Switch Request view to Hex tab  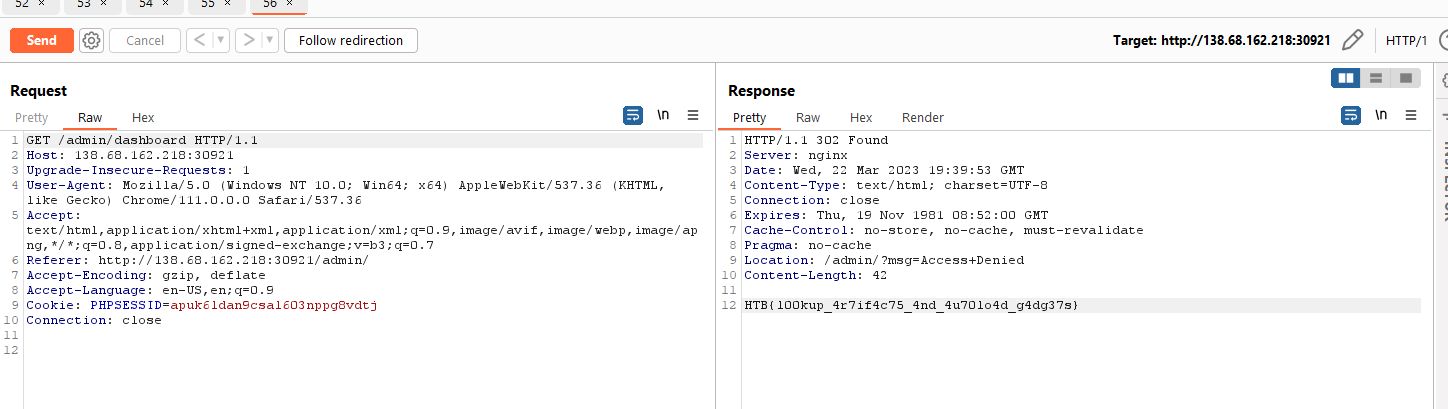pos(143,118)
